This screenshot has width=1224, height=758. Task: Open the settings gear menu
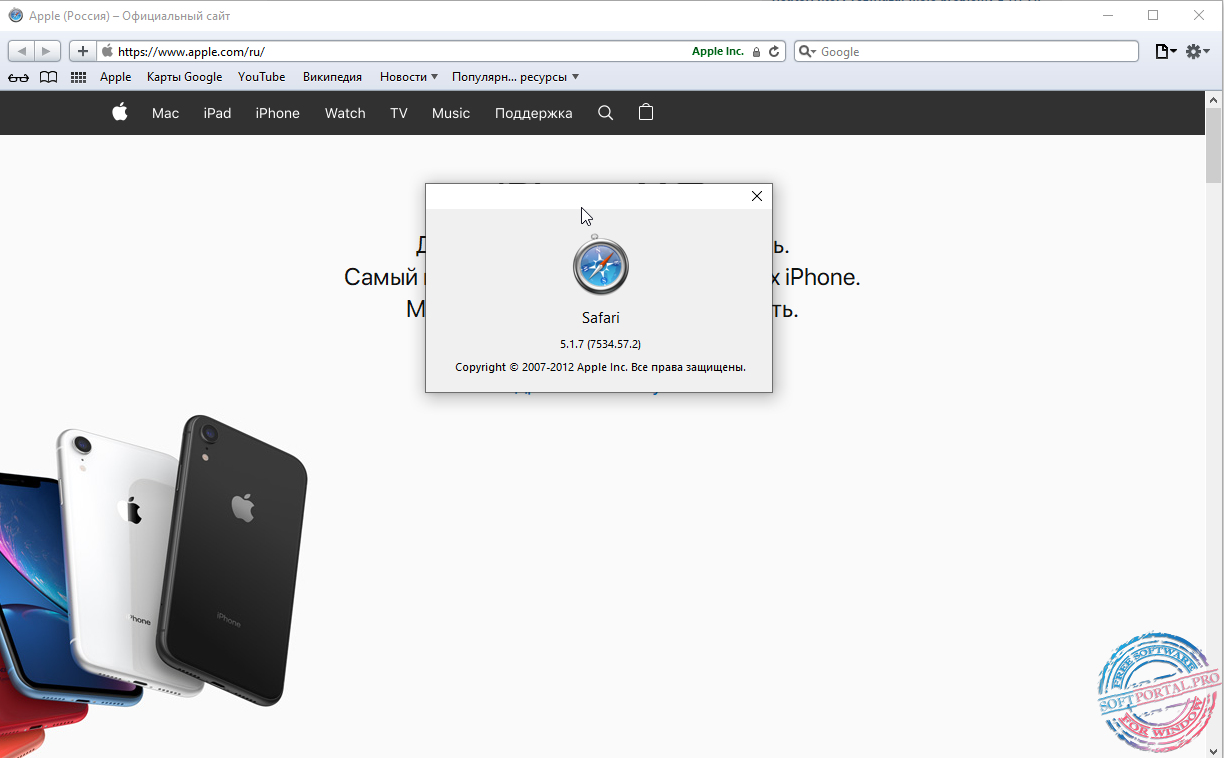pos(1197,51)
